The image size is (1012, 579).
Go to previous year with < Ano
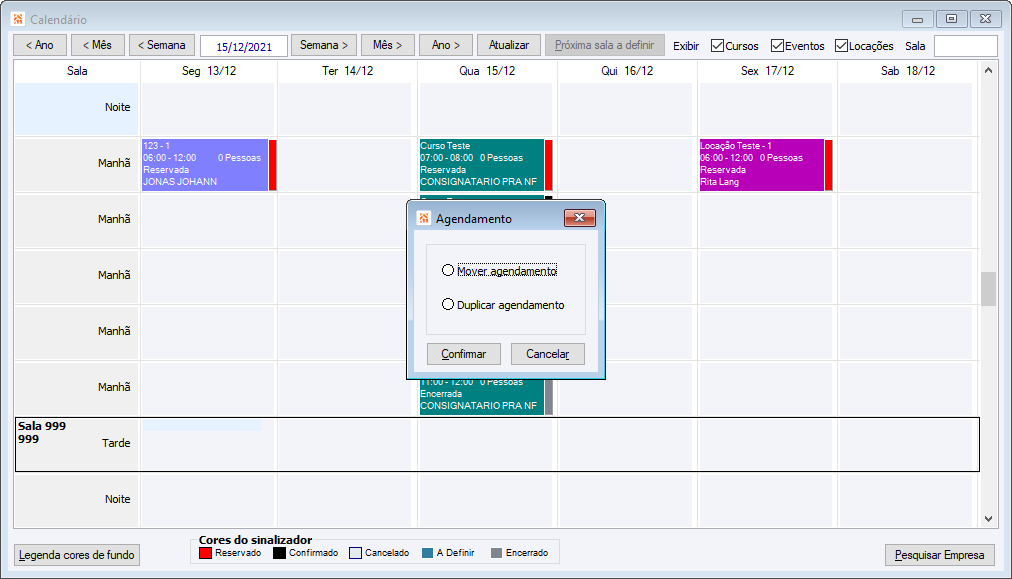coord(40,45)
